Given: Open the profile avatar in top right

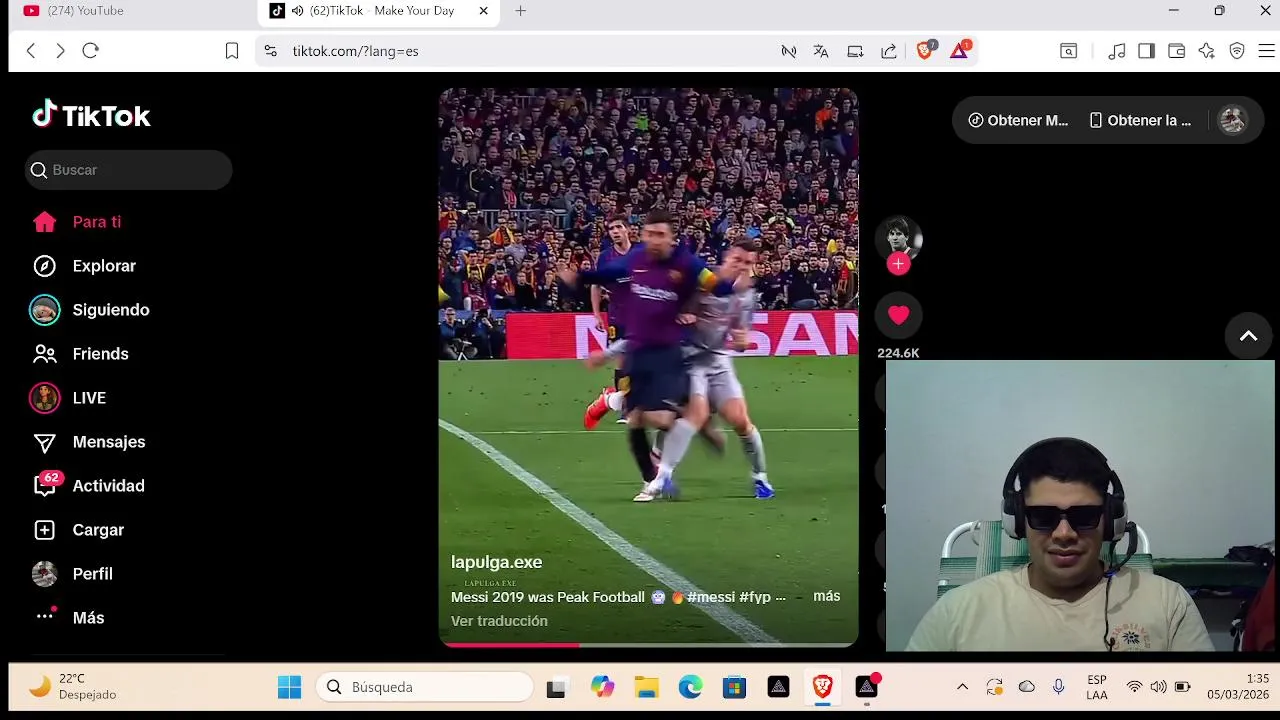Looking at the screenshot, I should tap(1232, 120).
